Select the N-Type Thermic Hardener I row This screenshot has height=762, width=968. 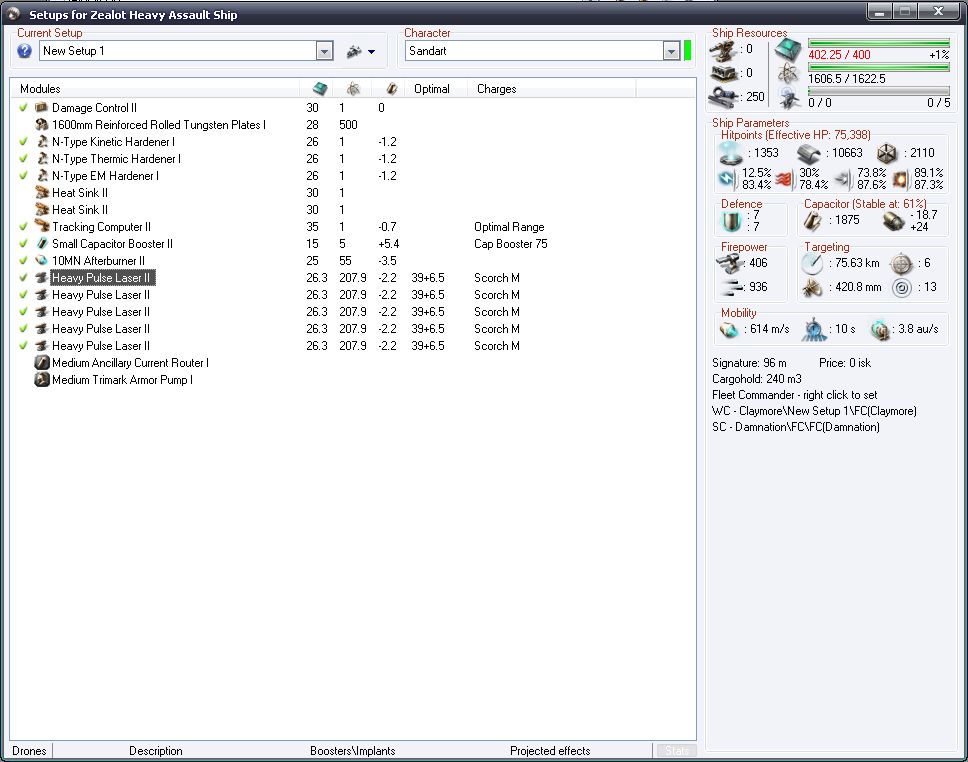(x=353, y=159)
